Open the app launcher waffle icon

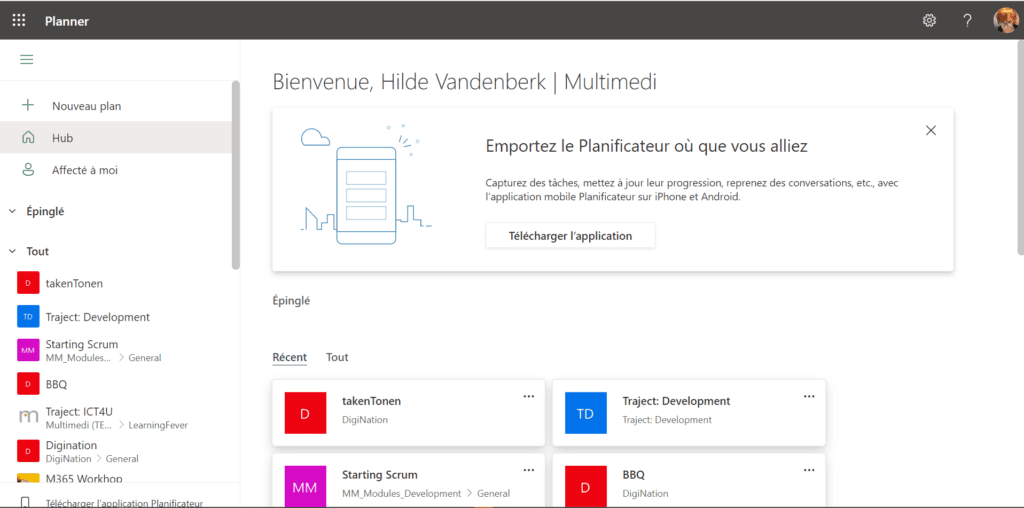click(19, 20)
